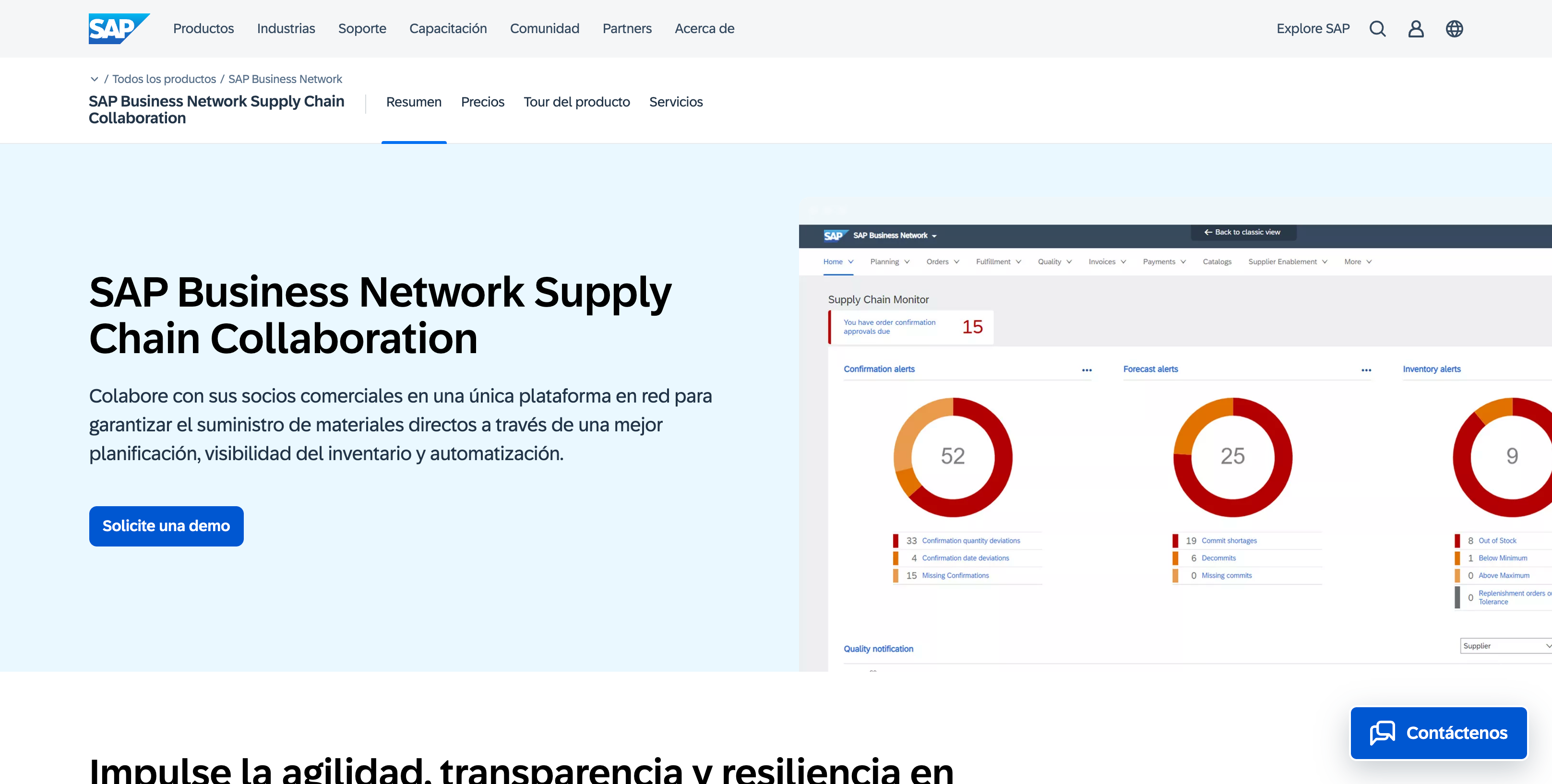Click Confirmation alerts donut chart showing 52
Viewport: 1552px width, 784px height.
(x=953, y=457)
